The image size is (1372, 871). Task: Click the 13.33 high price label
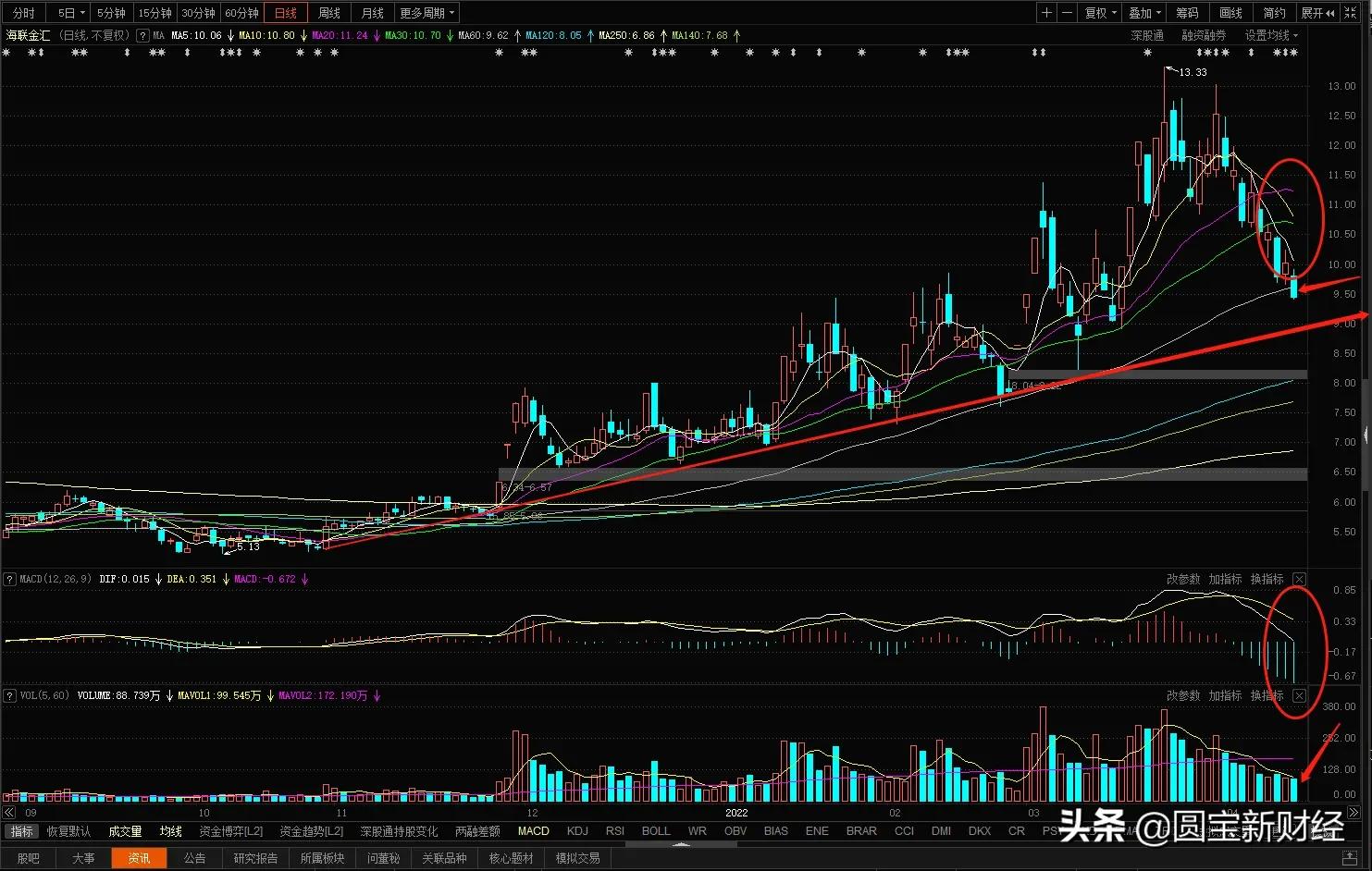1193,72
